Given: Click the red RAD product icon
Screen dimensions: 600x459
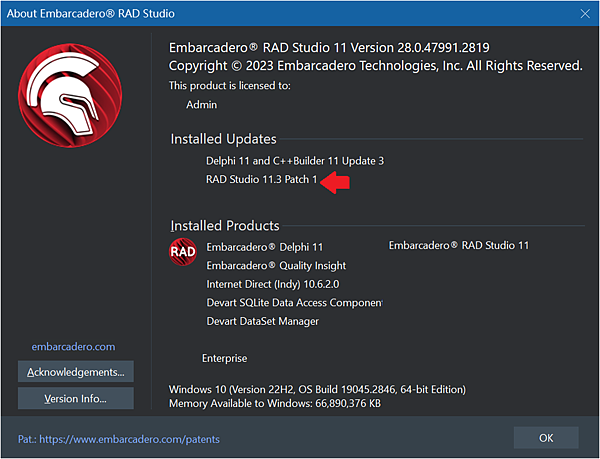Looking at the screenshot, I should 183,251.
